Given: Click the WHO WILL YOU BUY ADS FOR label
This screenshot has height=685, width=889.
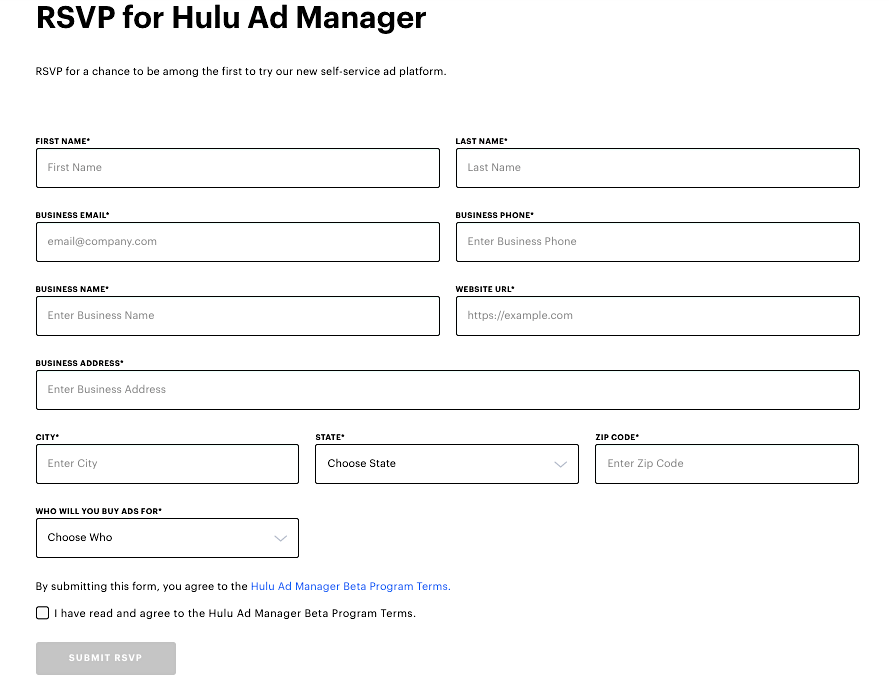Looking at the screenshot, I should pyautogui.click(x=99, y=511).
